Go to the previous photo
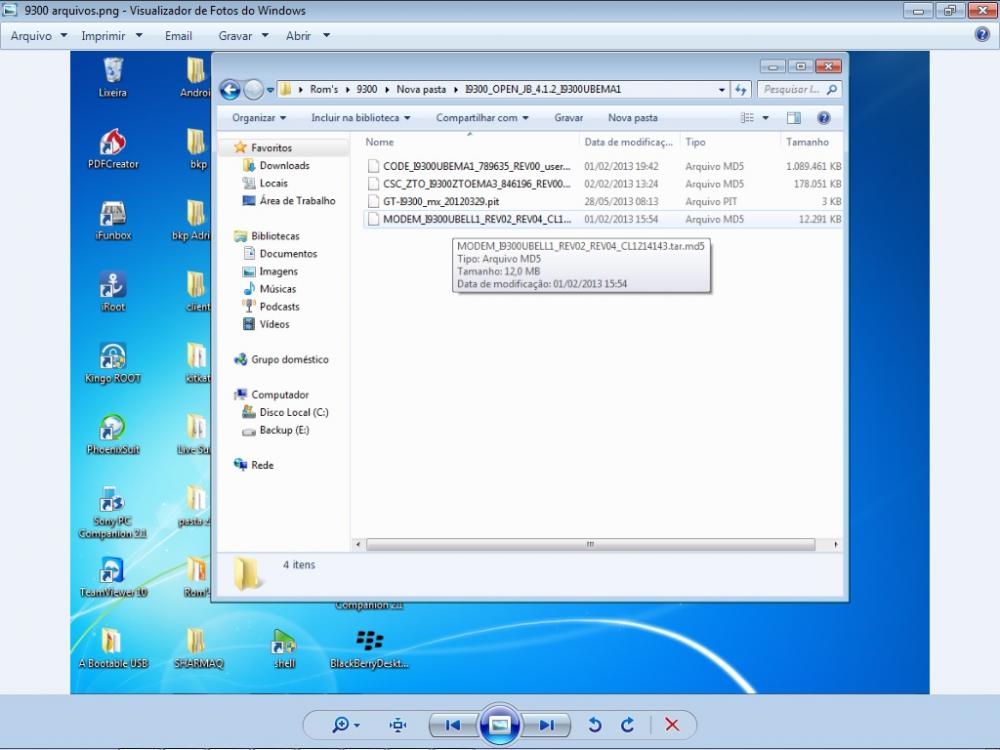The height and width of the screenshot is (750, 1000). (x=453, y=725)
